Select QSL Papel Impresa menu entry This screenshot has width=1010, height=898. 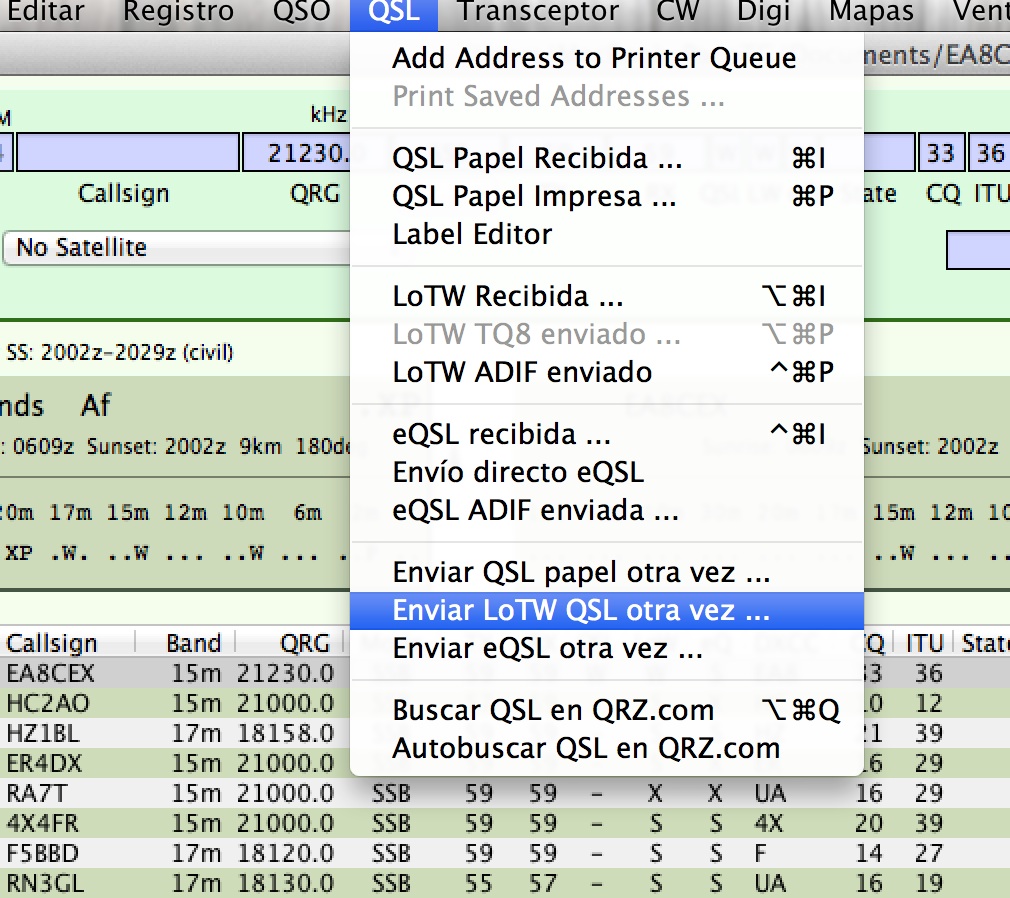click(x=607, y=196)
